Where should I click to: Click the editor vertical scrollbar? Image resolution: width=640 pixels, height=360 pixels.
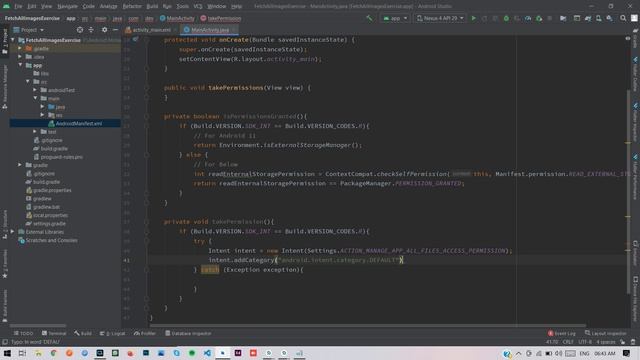pos(628,192)
